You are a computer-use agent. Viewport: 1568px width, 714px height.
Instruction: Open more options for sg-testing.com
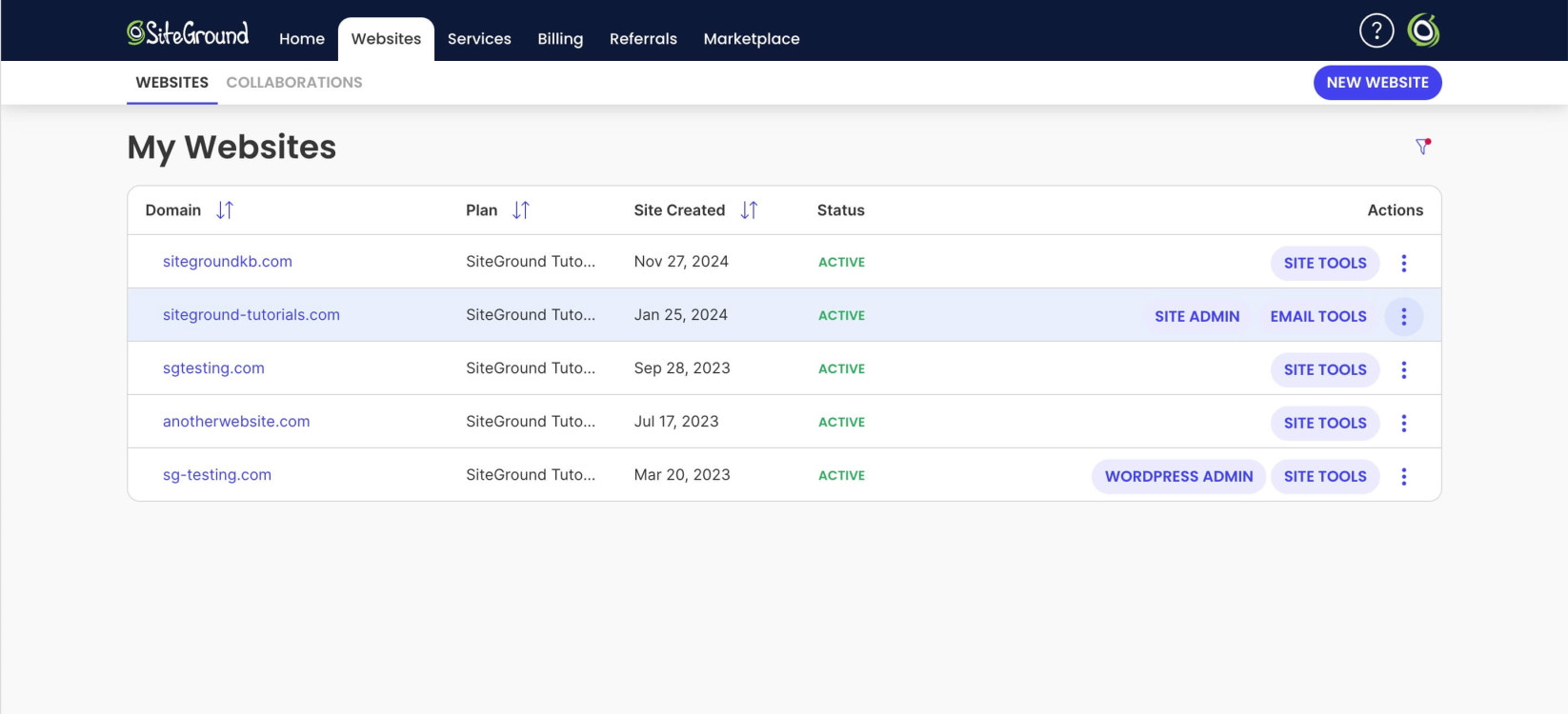pyautogui.click(x=1403, y=476)
